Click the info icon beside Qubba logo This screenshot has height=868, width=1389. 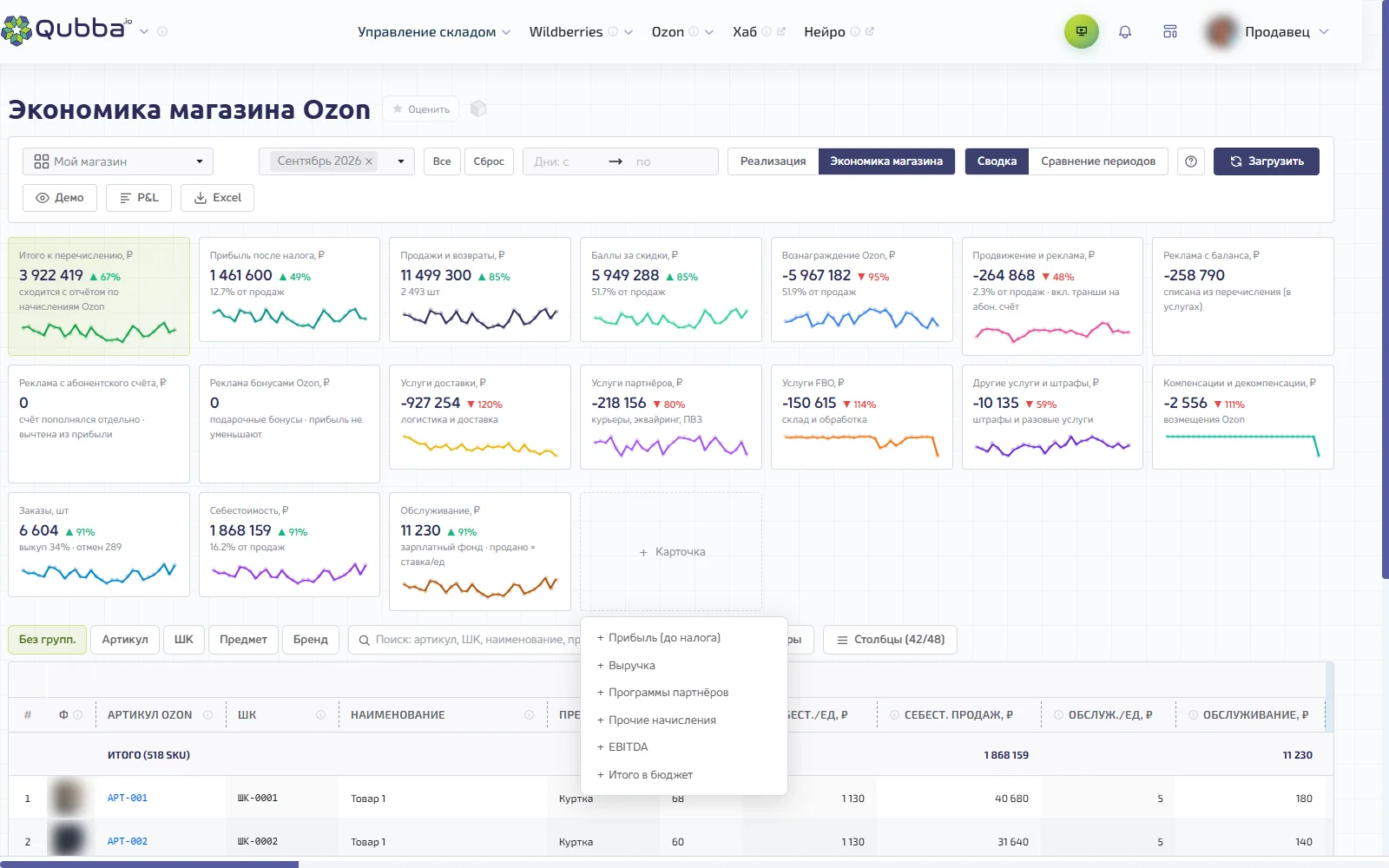pyautogui.click(x=162, y=31)
